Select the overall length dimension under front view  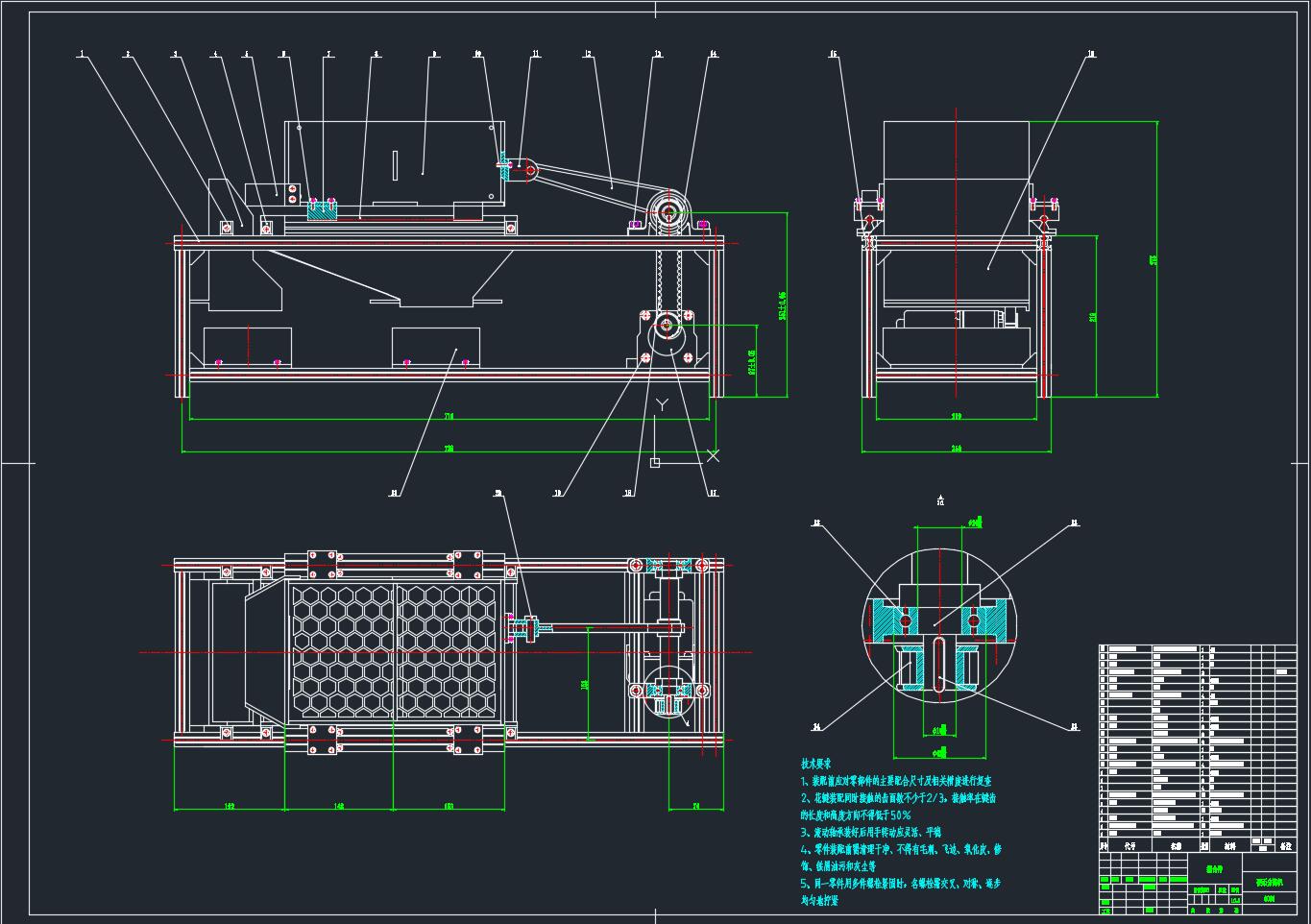[448, 449]
